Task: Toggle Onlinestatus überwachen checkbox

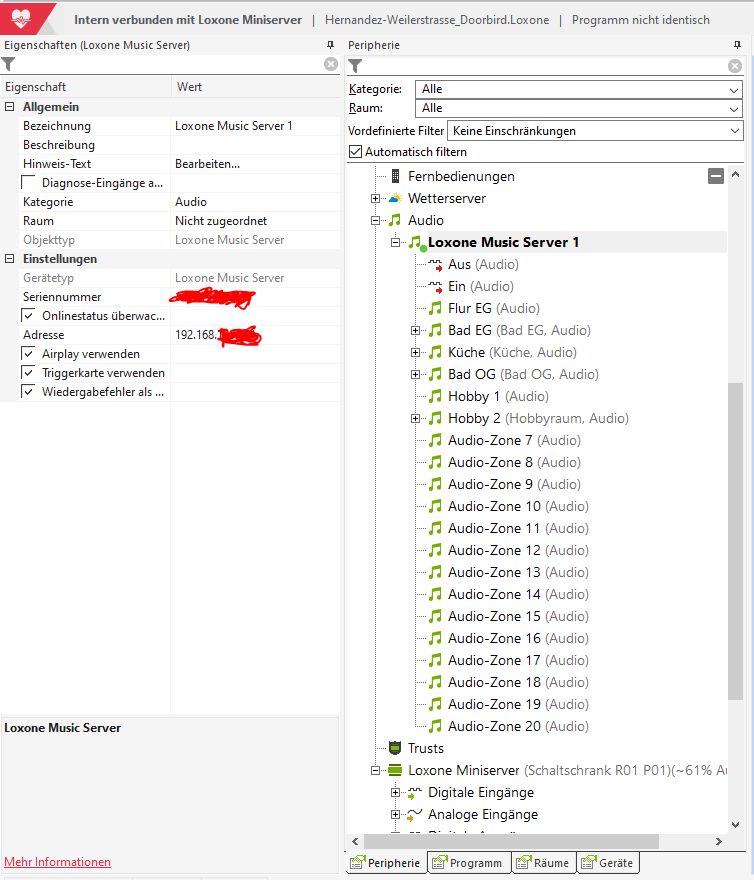Action: (28, 315)
